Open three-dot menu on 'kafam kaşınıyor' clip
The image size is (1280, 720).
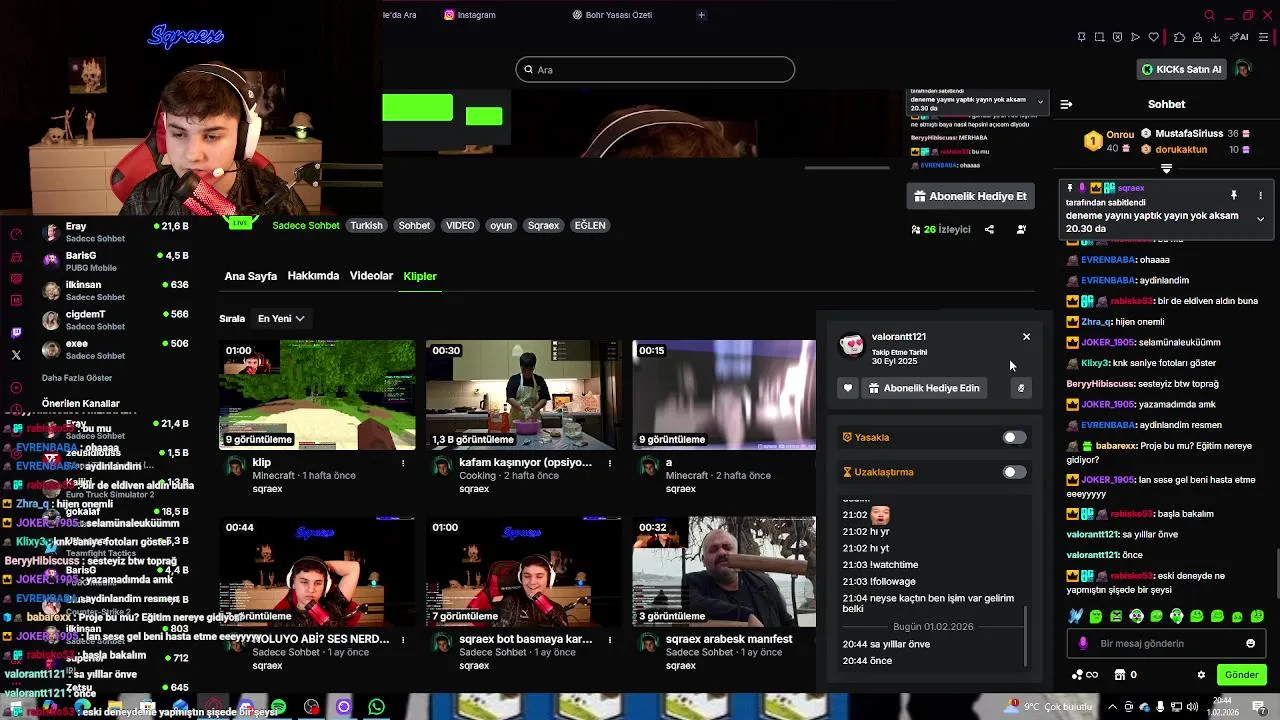pyautogui.click(x=609, y=463)
